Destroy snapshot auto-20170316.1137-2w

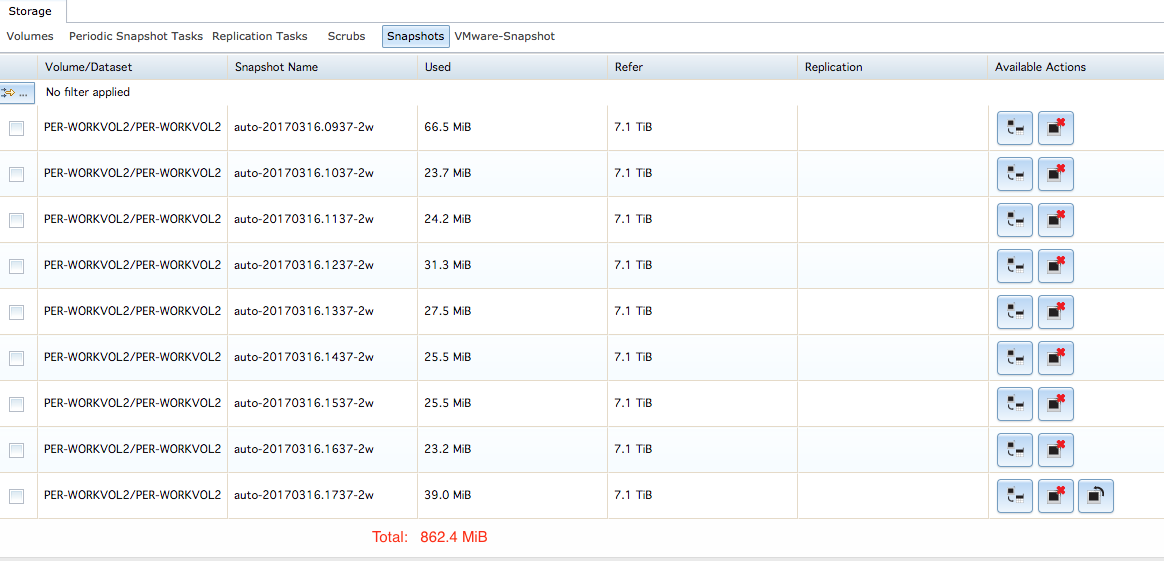(1056, 220)
